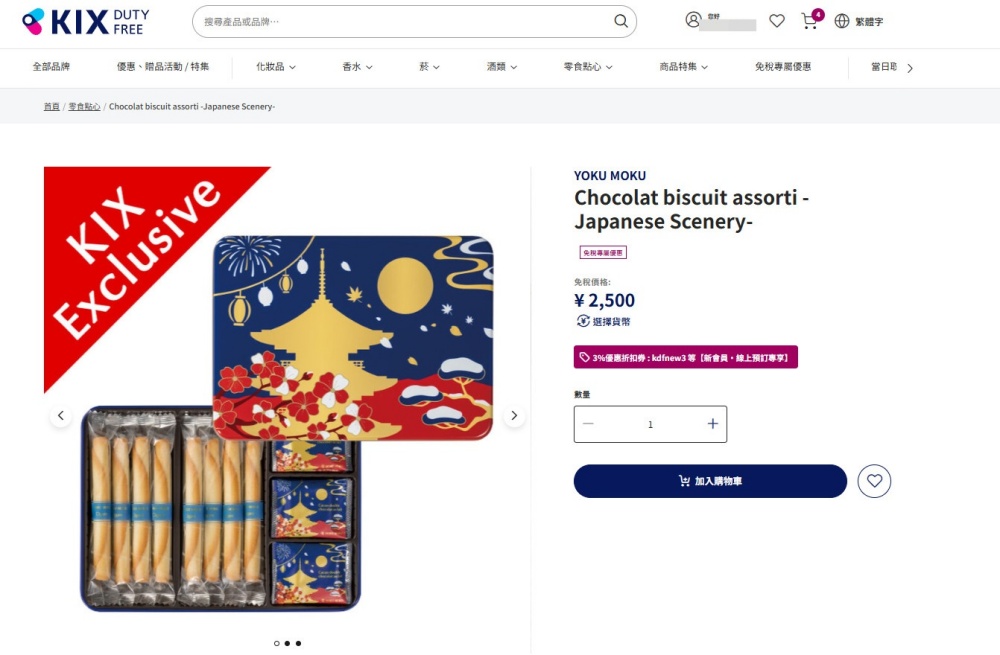Open the user account icon
The width and height of the screenshot is (1000, 655).
[x=693, y=20]
